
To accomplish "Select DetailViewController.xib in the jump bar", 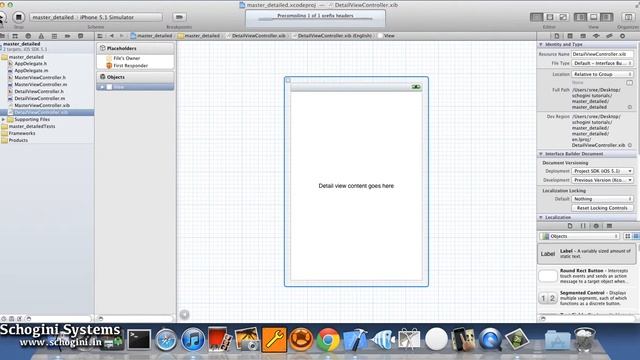I will click(256, 36).
